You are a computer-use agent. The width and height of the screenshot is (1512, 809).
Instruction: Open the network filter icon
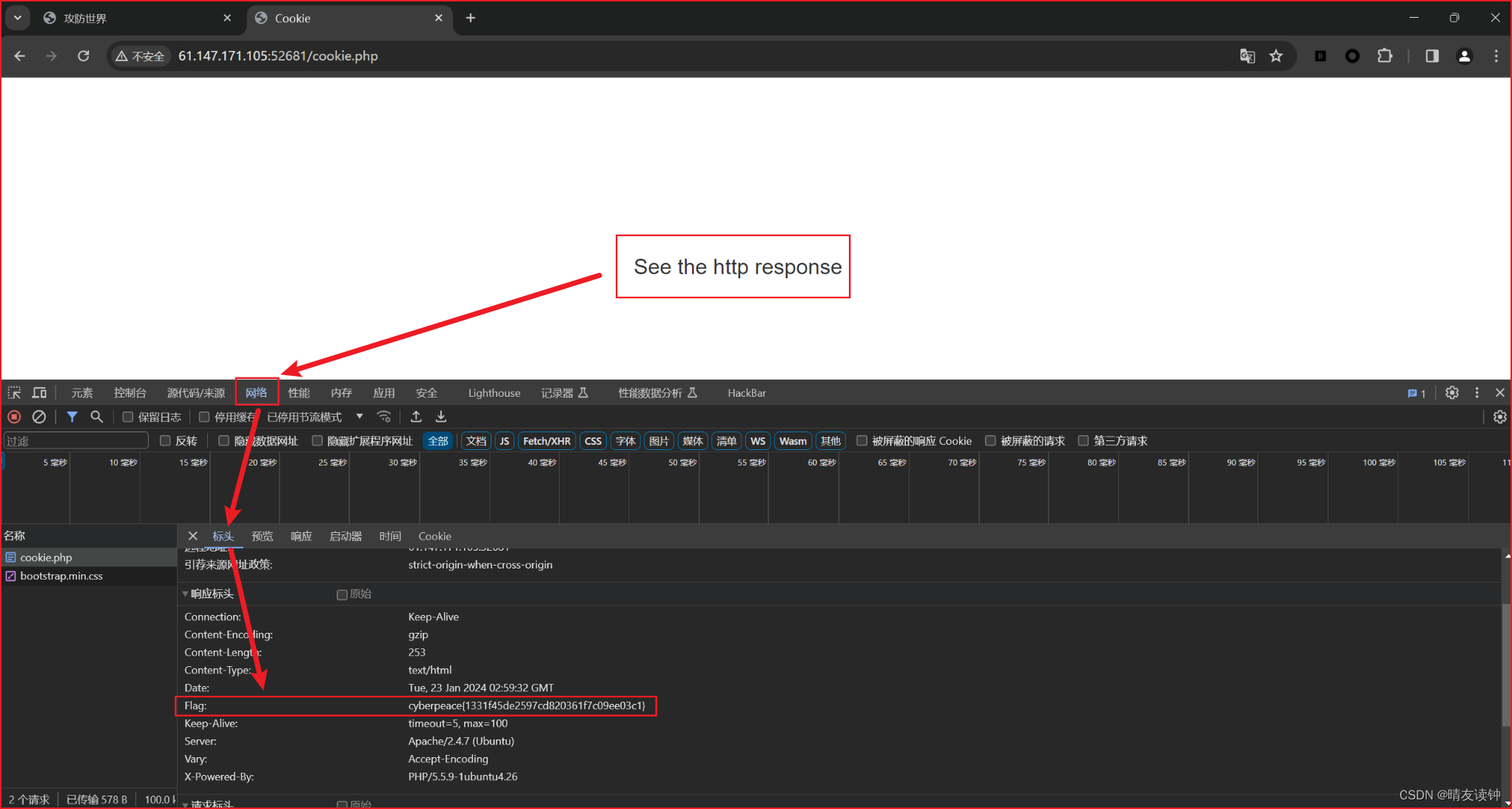coord(72,417)
